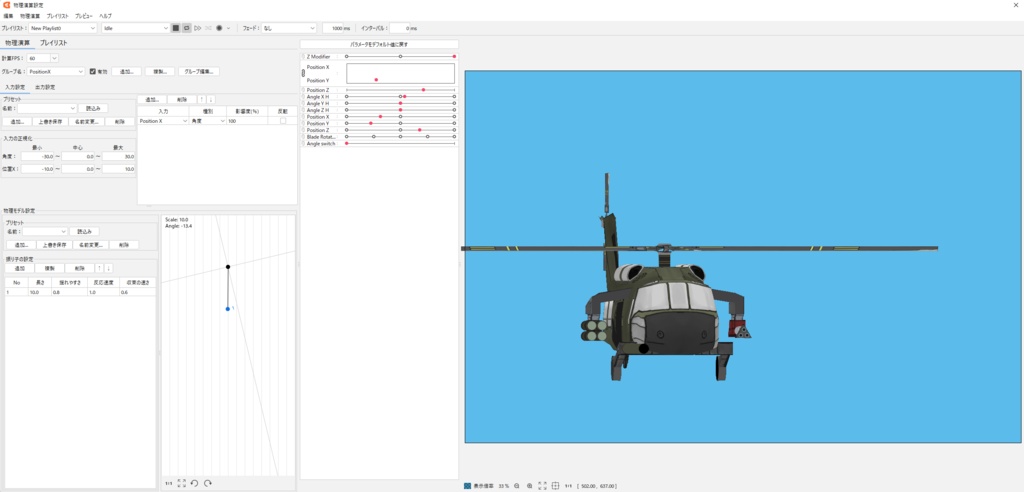Move pendulum row up with arrow
The width and height of the screenshot is (1024, 492).
point(98,268)
